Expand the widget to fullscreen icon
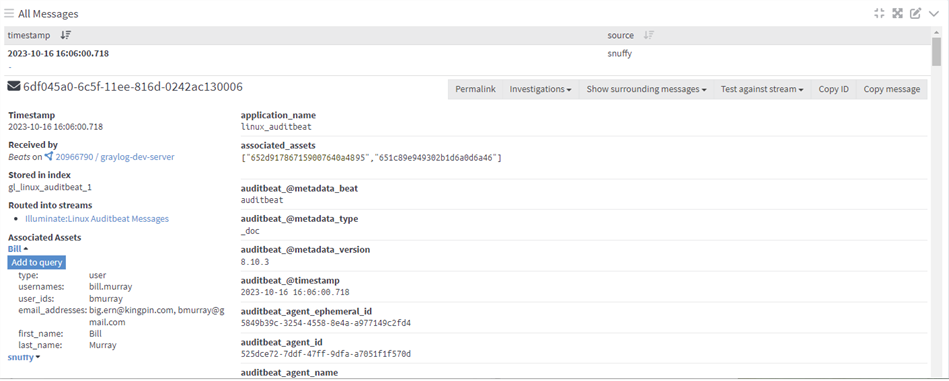 [x=898, y=13]
